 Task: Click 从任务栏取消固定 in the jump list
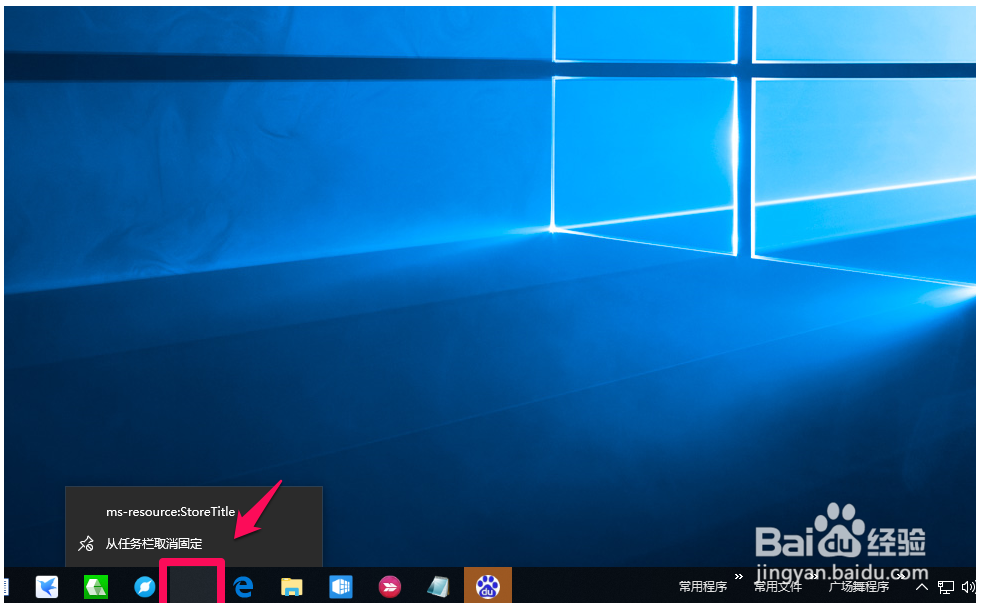pos(194,544)
